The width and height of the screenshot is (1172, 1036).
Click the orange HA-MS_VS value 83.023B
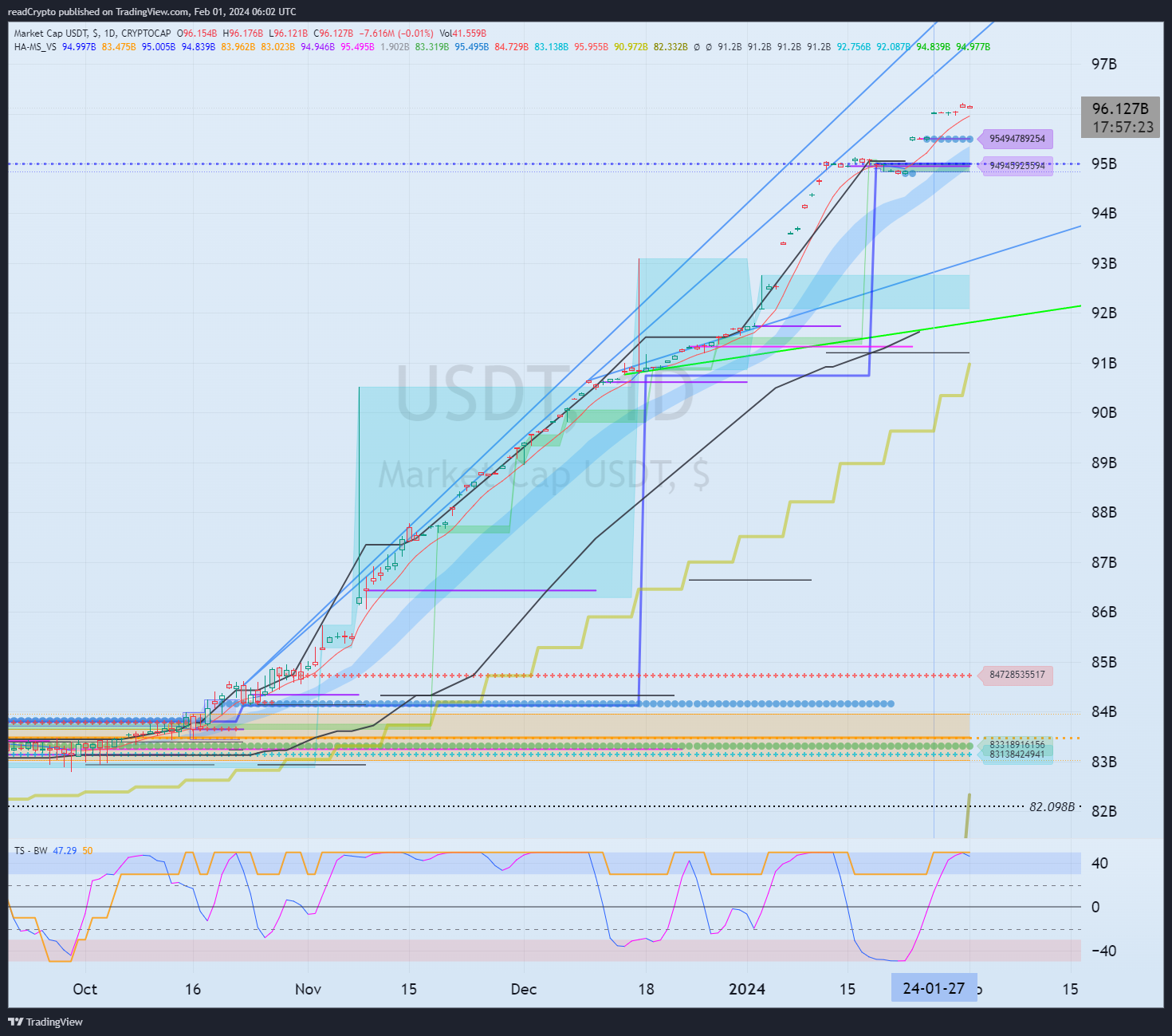tap(278, 47)
